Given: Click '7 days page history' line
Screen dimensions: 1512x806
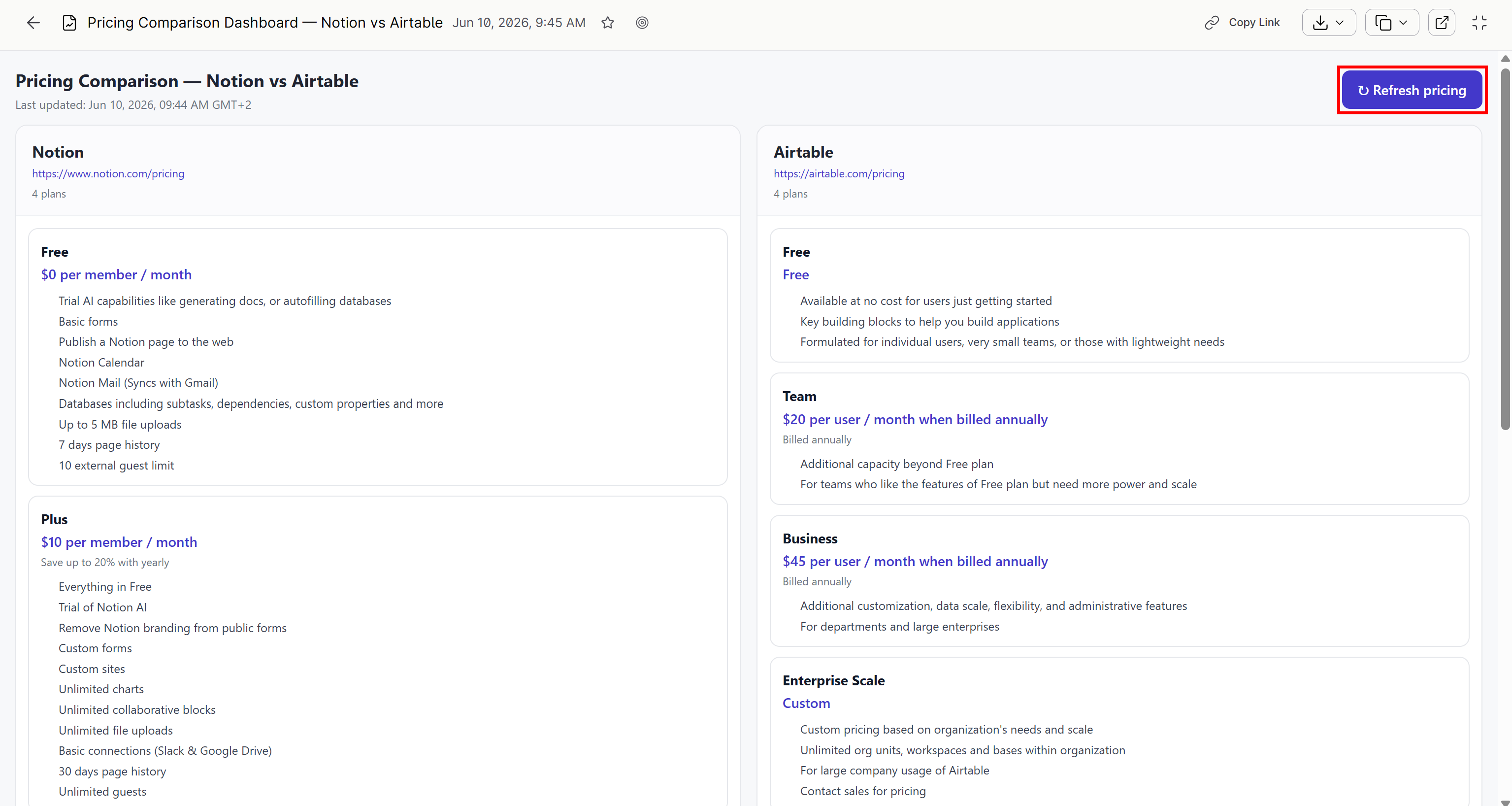Looking at the screenshot, I should tap(109, 445).
